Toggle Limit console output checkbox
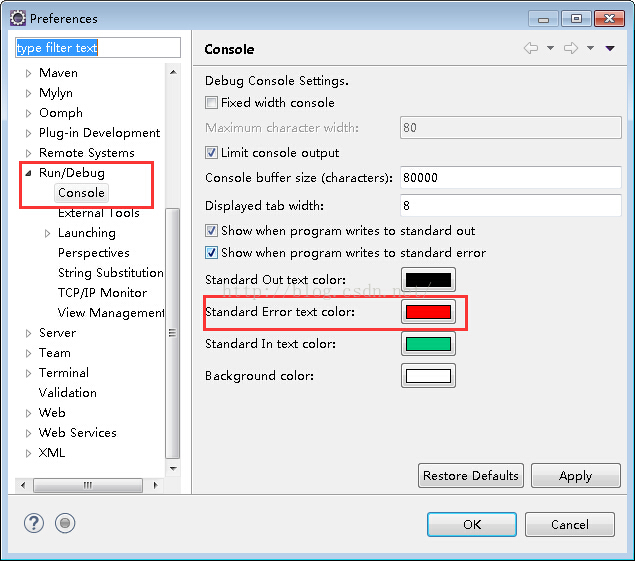 point(211,153)
